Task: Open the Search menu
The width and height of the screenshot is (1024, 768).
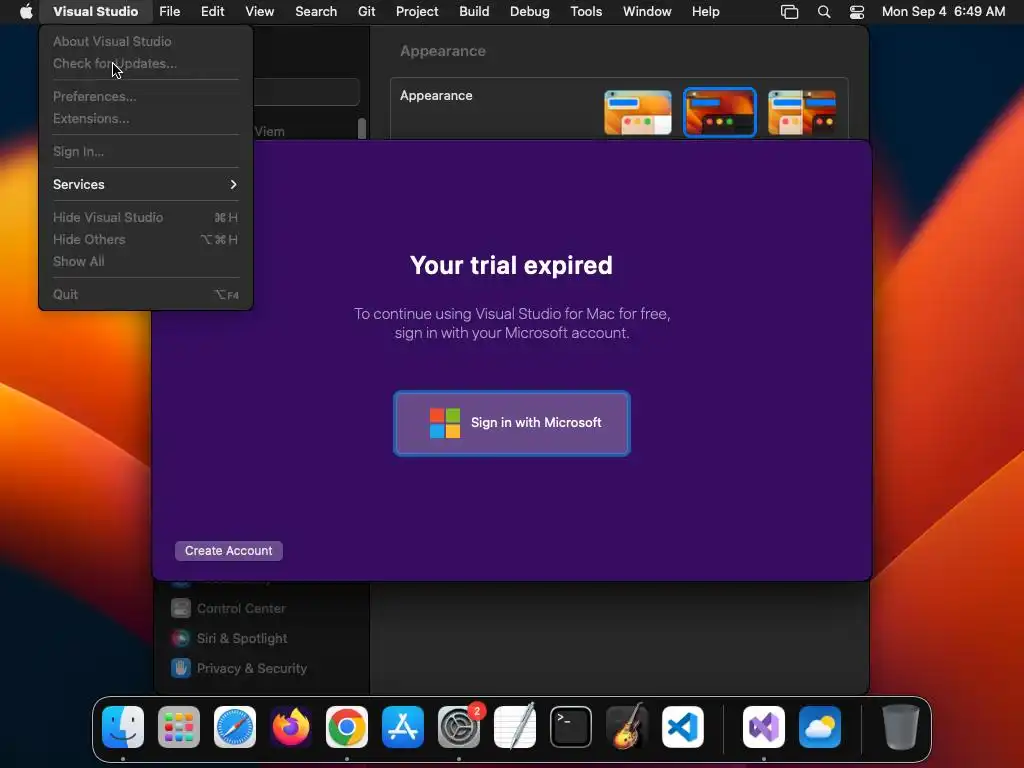Action: click(316, 12)
